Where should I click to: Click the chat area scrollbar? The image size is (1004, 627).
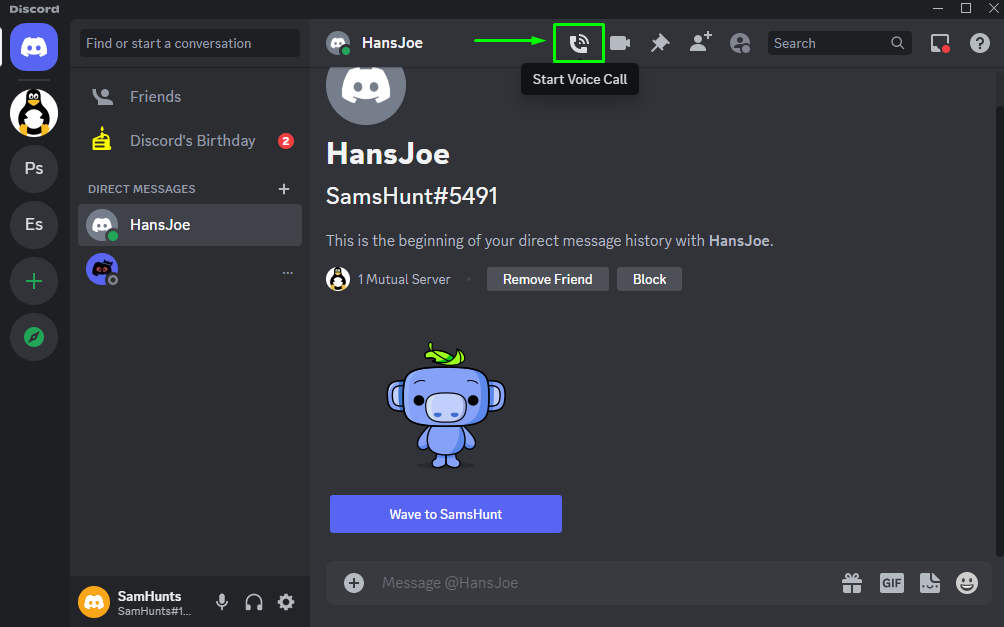point(999,331)
